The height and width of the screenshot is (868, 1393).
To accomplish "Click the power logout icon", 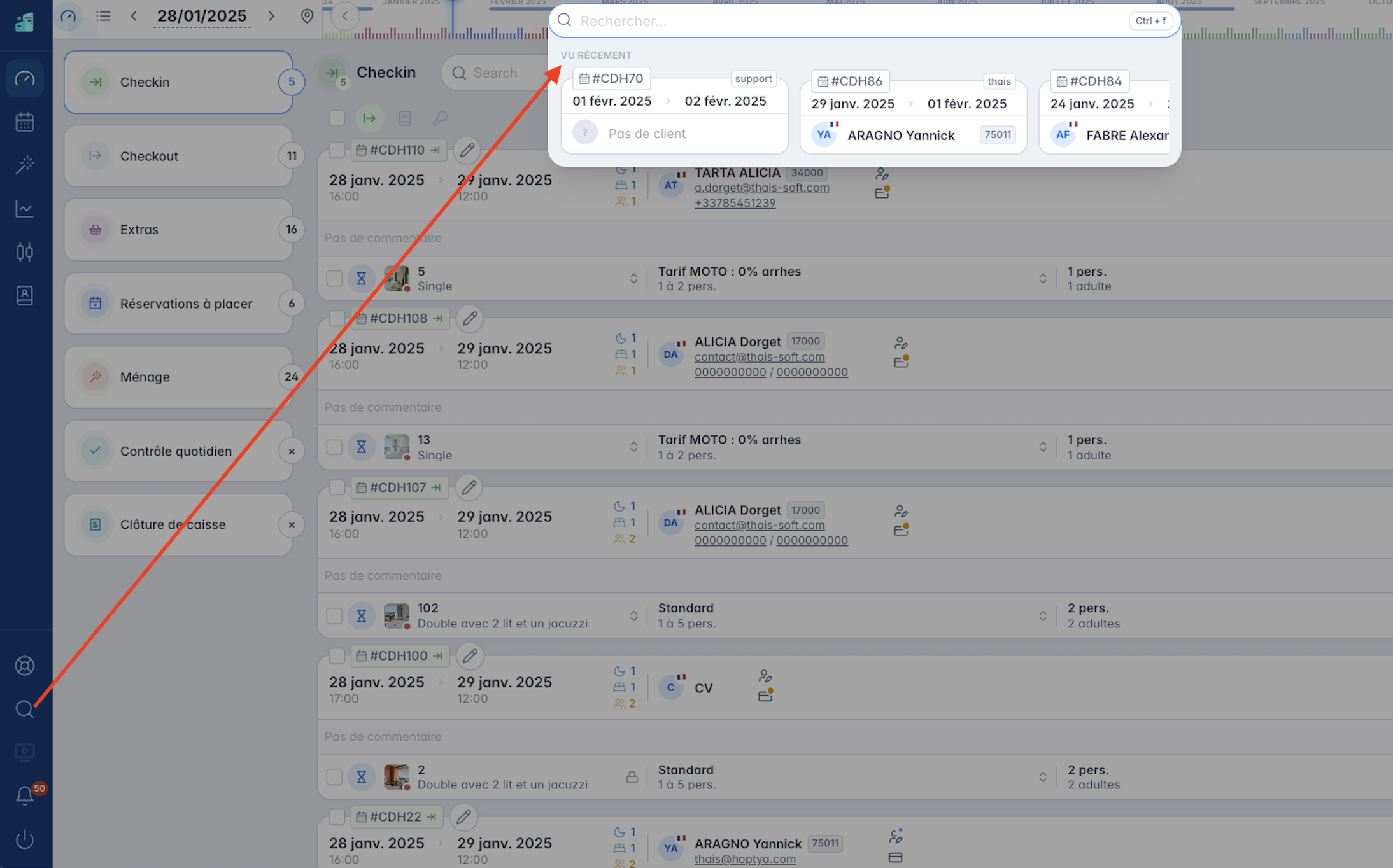I will tap(24, 839).
